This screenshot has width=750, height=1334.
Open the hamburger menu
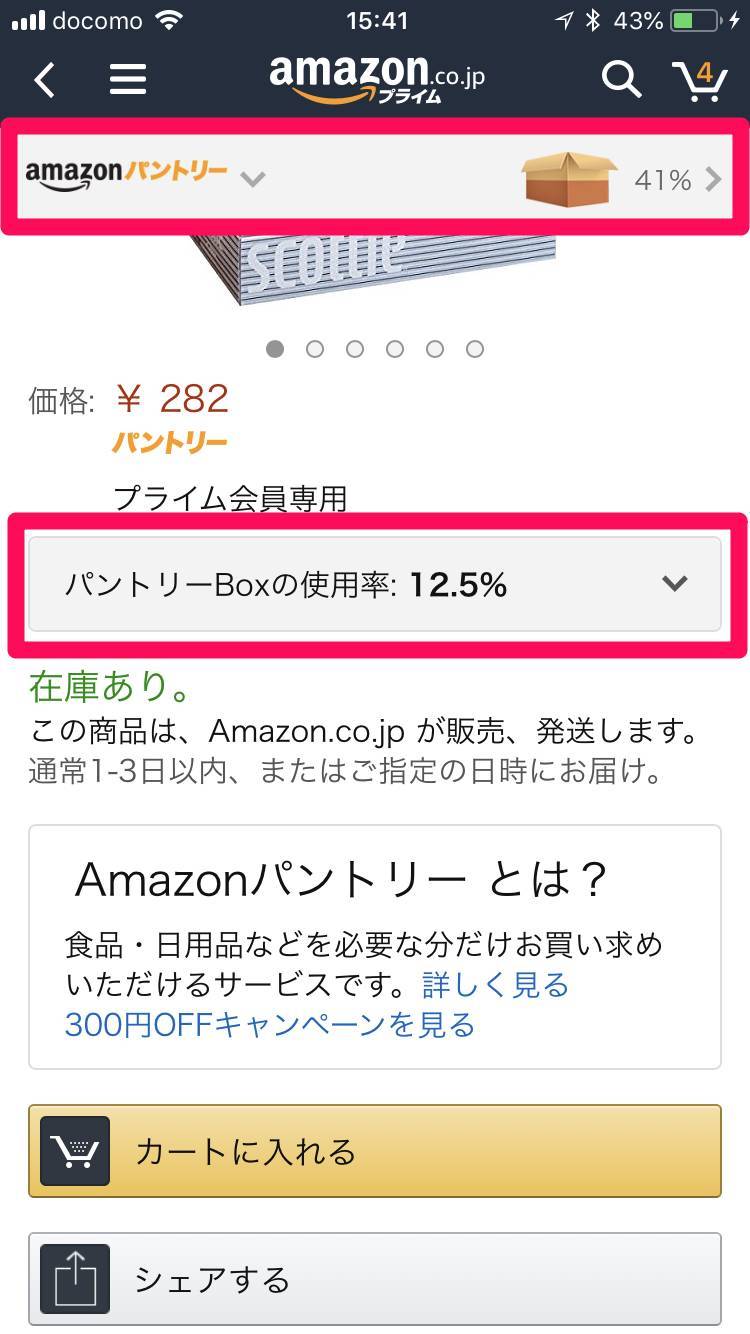pos(128,80)
